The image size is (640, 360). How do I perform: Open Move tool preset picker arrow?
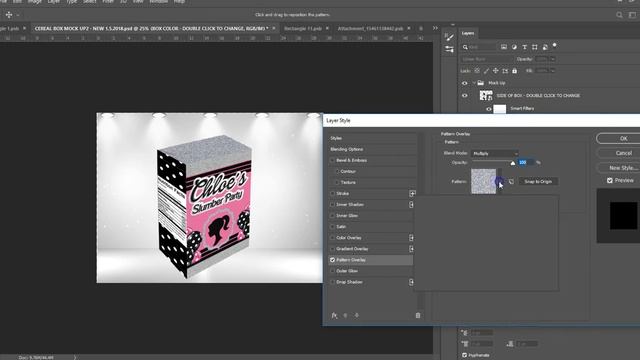click(18, 15)
